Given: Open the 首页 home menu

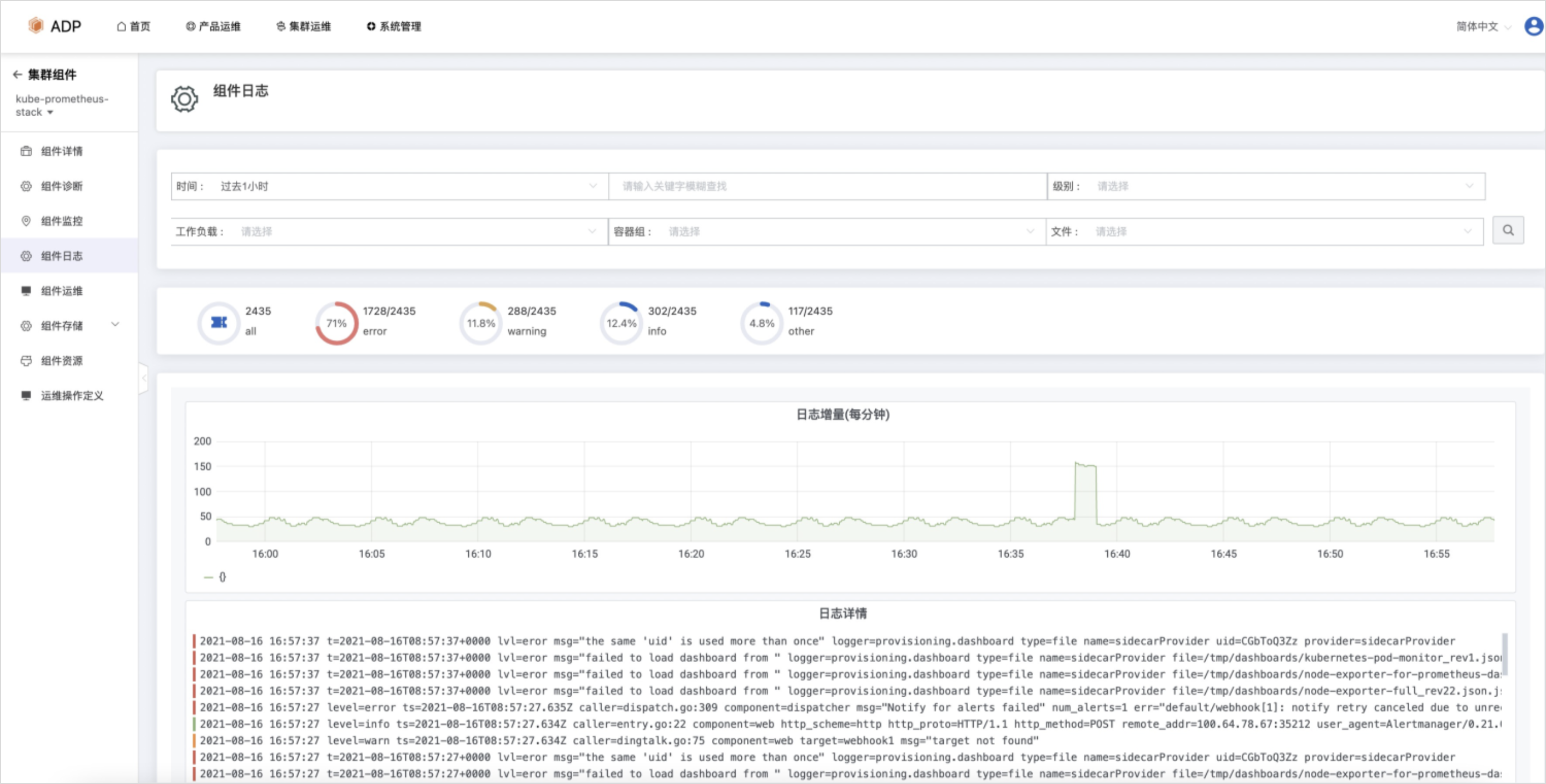Looking at the screenshot, I should click(133, 26).
